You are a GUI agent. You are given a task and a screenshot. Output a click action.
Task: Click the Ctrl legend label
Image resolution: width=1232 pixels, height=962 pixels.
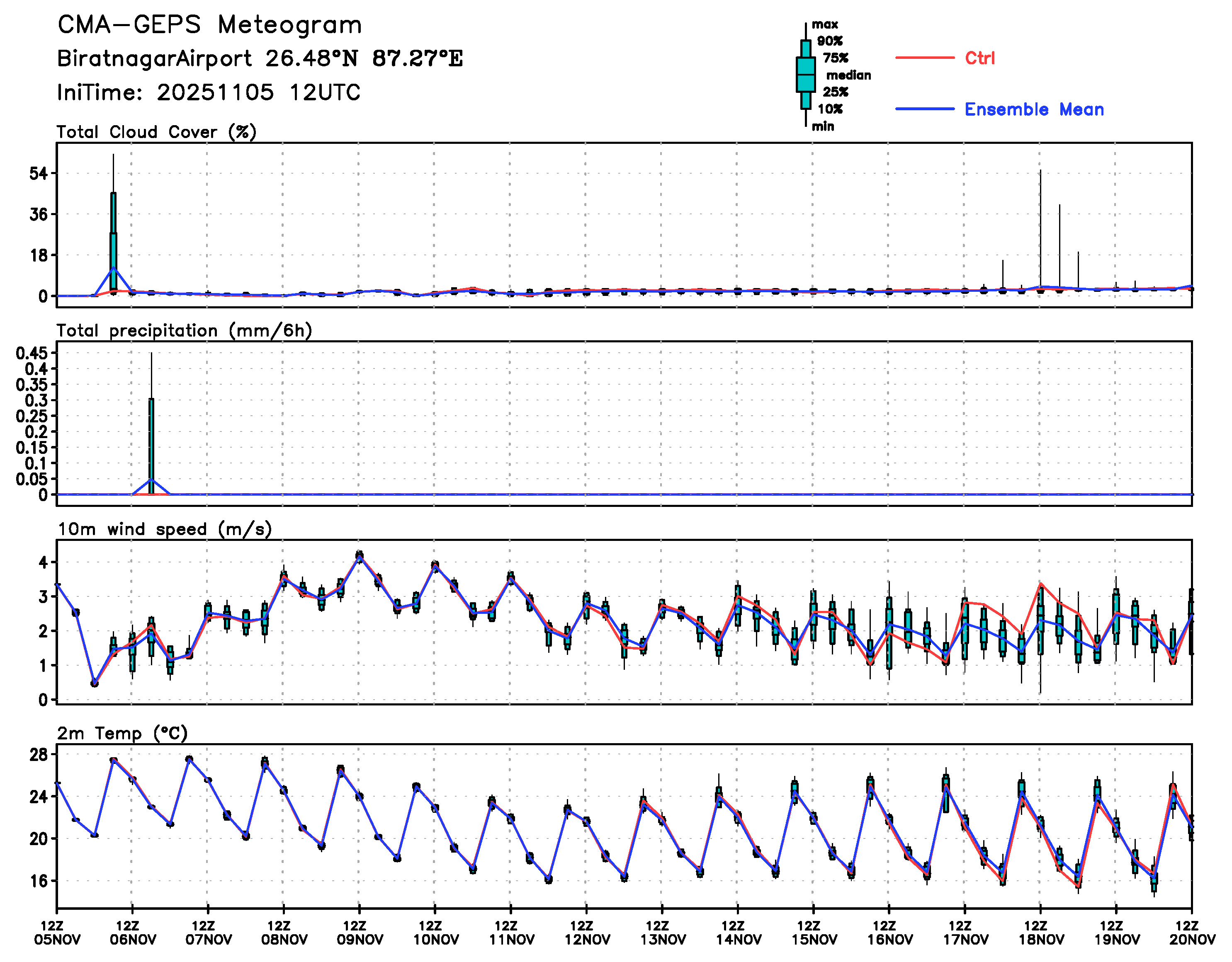[980, 58]
